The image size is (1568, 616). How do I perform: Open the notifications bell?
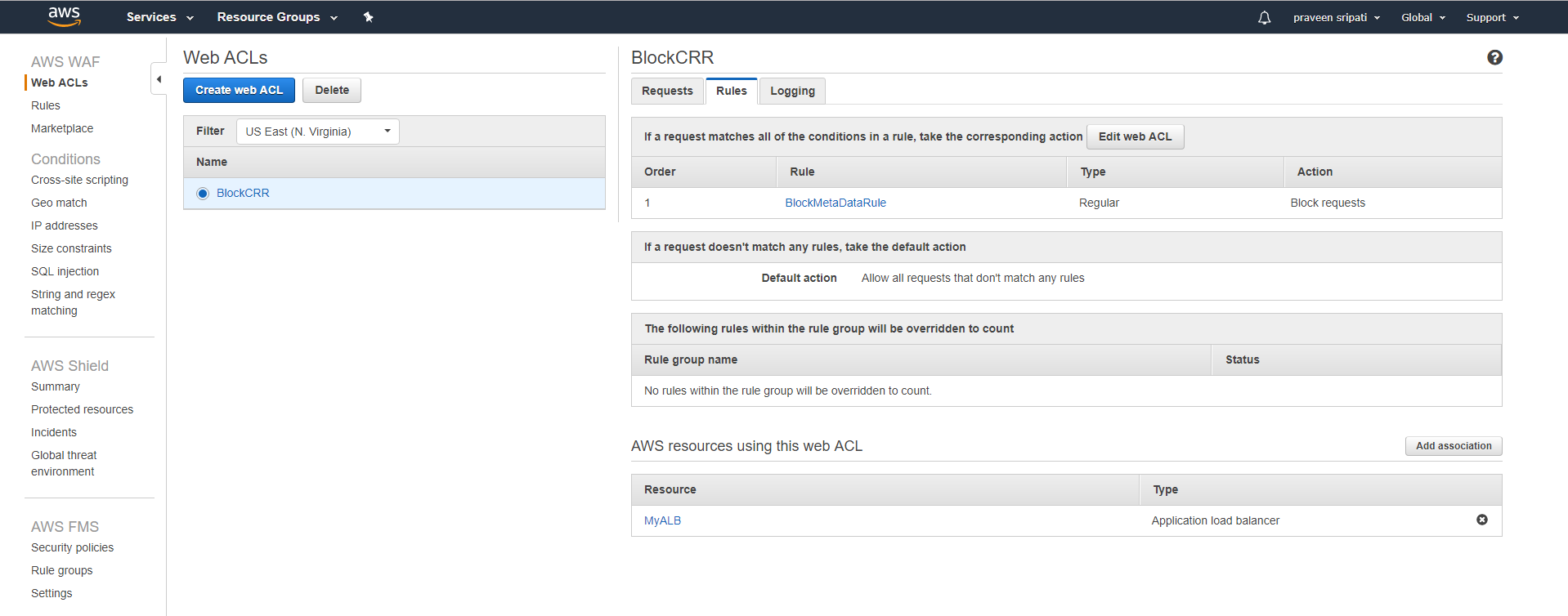(x=1264, y=17)
